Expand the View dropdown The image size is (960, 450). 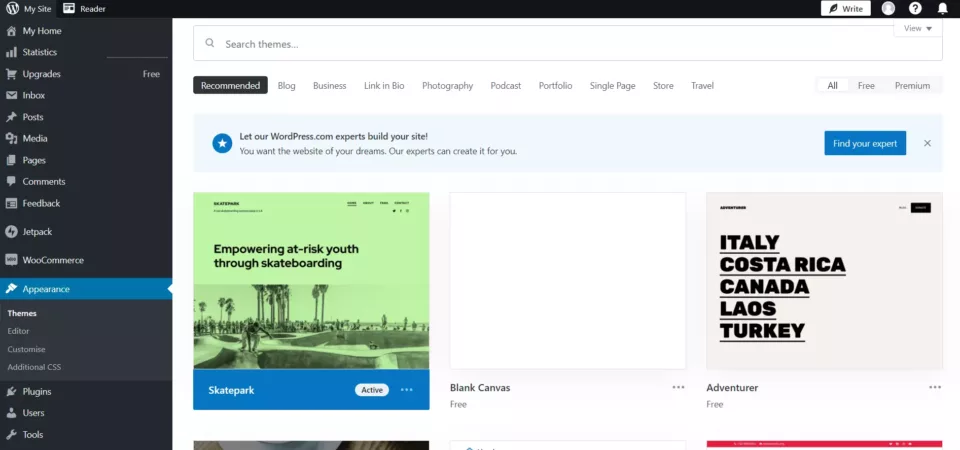point(918,28)
